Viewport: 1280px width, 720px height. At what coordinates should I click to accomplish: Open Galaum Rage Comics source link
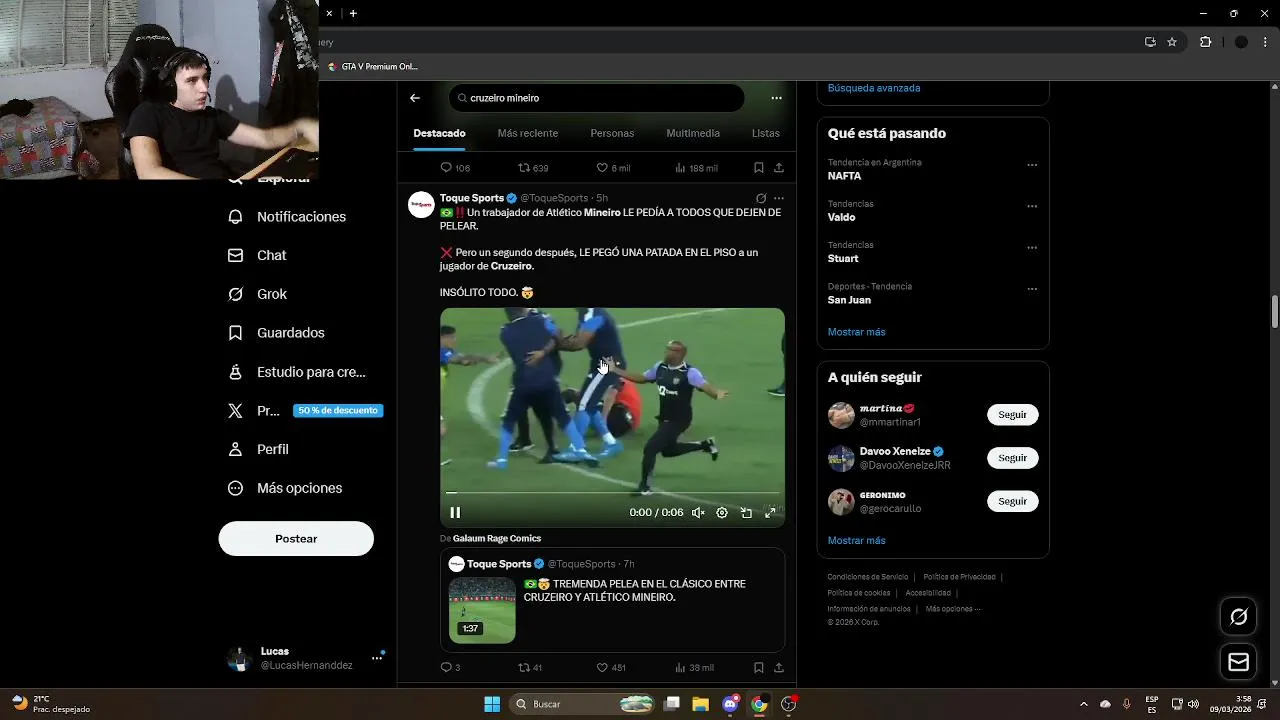497,538
